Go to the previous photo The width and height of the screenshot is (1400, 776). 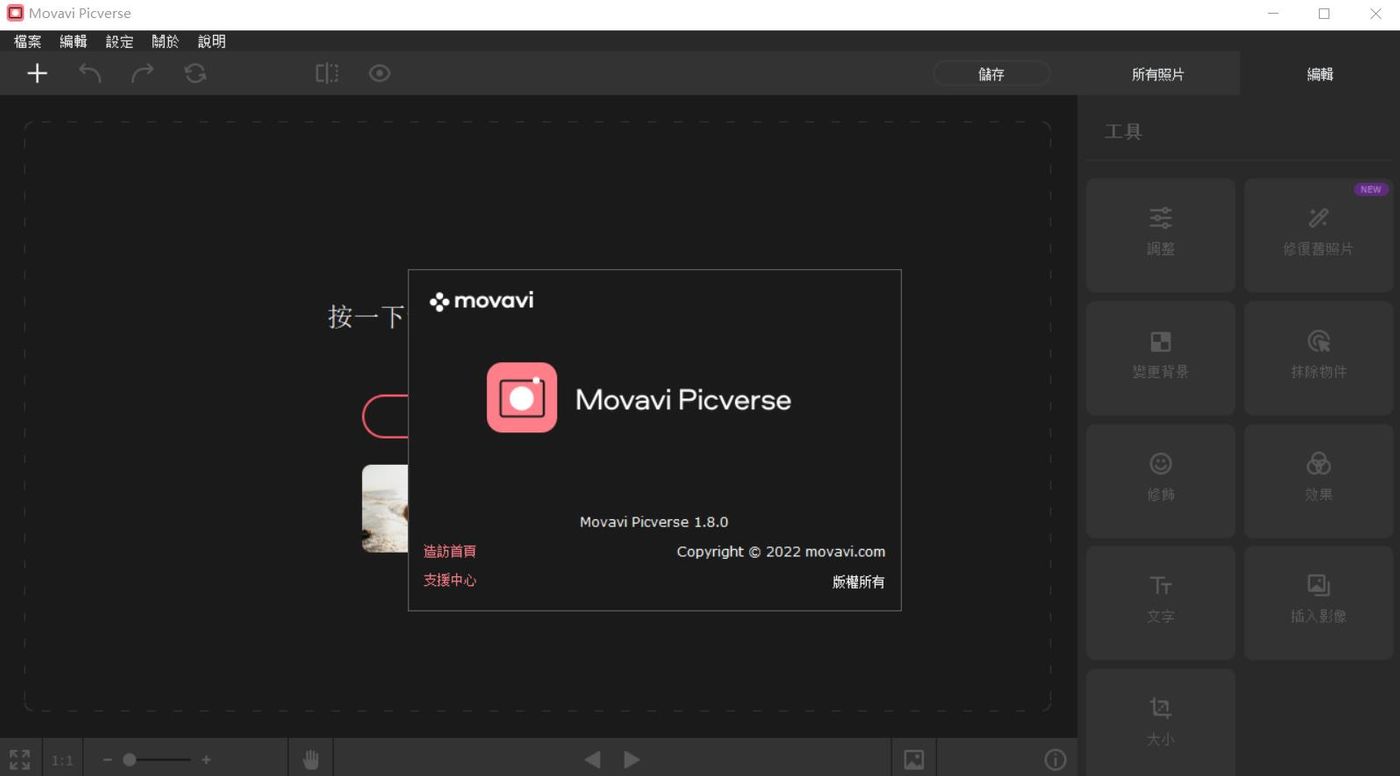(x=593, y=760)
